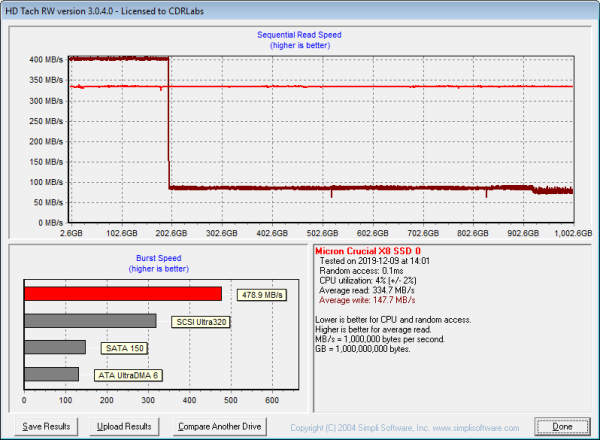Image resolution: width=600 pixels, height=440 pixels.
Task: Close the results with the Done button
Action: click(562, 426)
